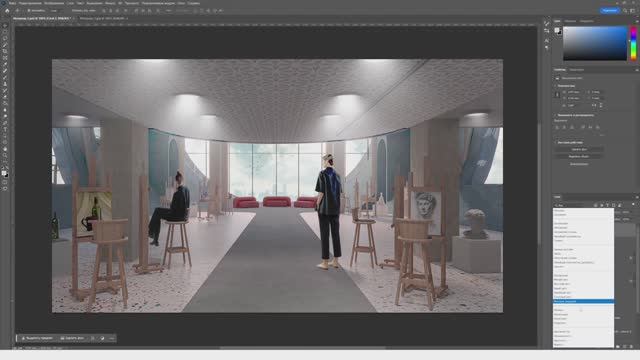
Task: Select the Crop tool
Action: pos(5,51)
